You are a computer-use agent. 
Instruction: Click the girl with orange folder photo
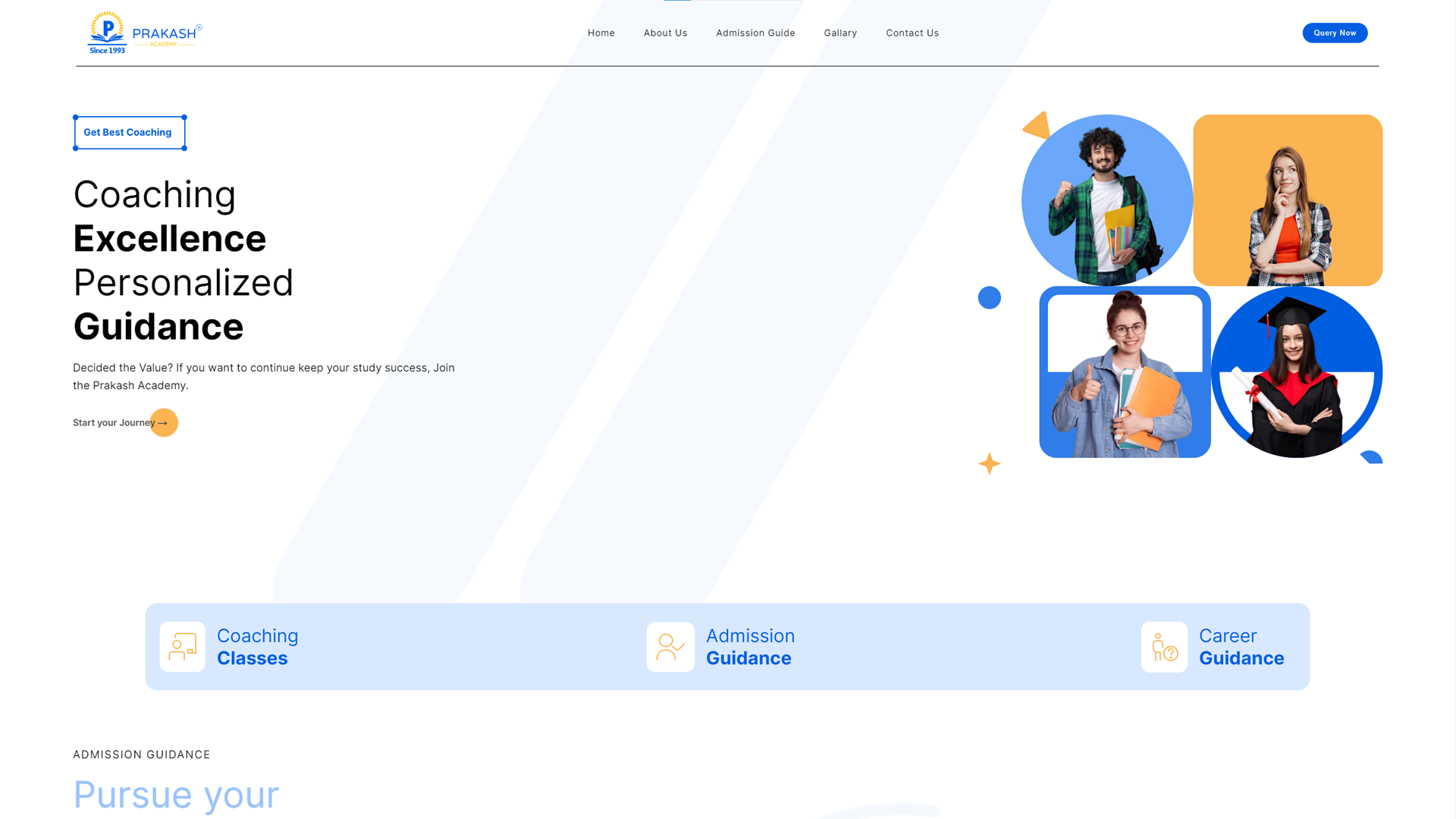pyautogui.click(x=1125, y=372)
